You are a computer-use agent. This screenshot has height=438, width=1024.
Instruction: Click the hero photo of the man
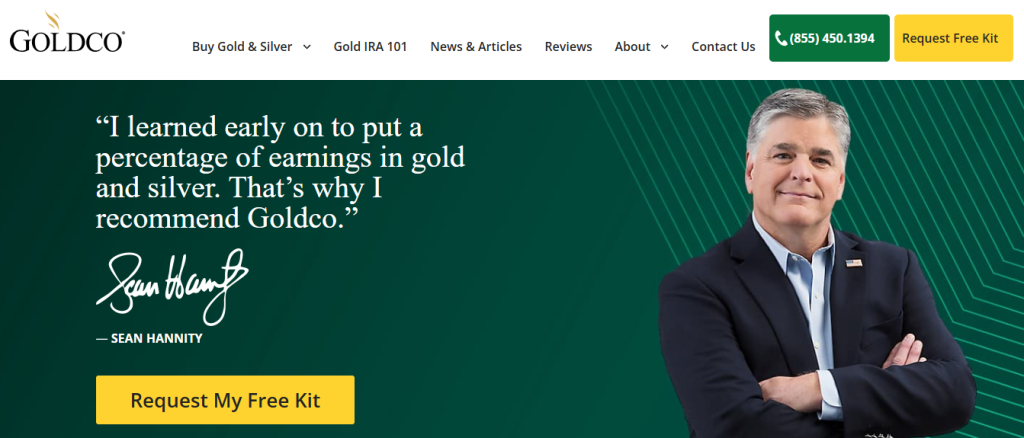[816, 263]
